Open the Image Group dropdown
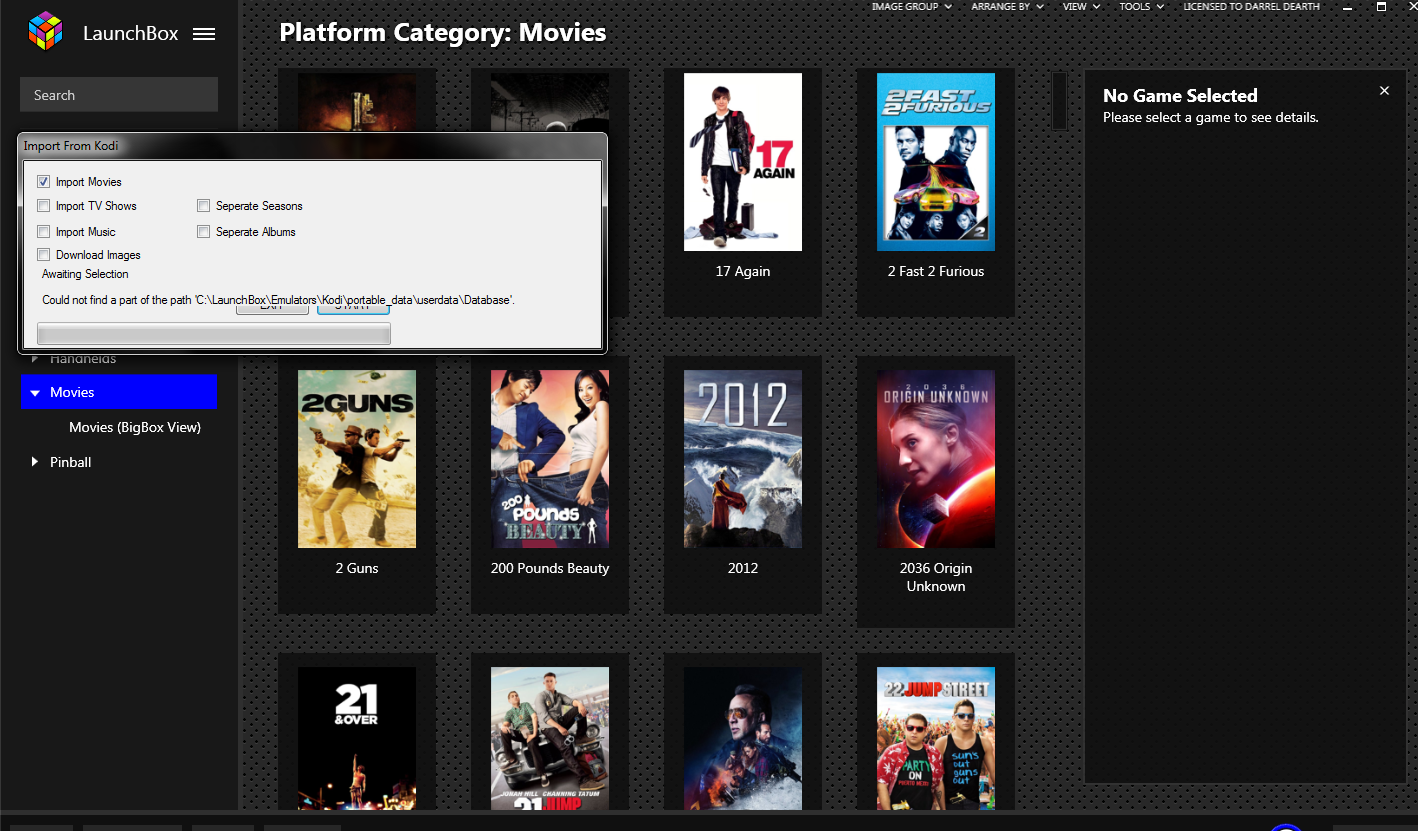The height and width of the screenshot is (831, 1418). [x=910, y=7]
